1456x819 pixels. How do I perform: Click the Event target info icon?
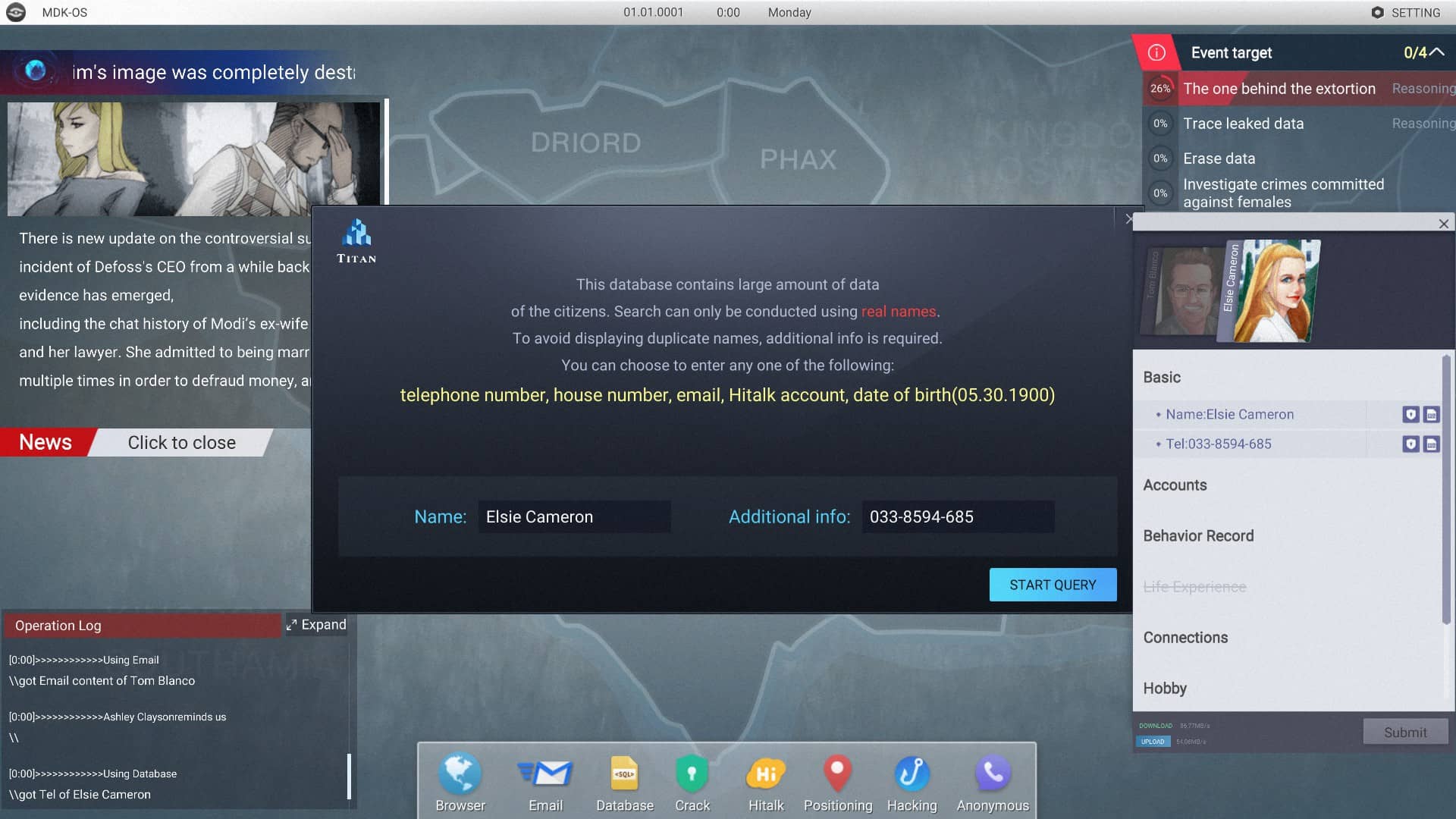point(1156,52)
